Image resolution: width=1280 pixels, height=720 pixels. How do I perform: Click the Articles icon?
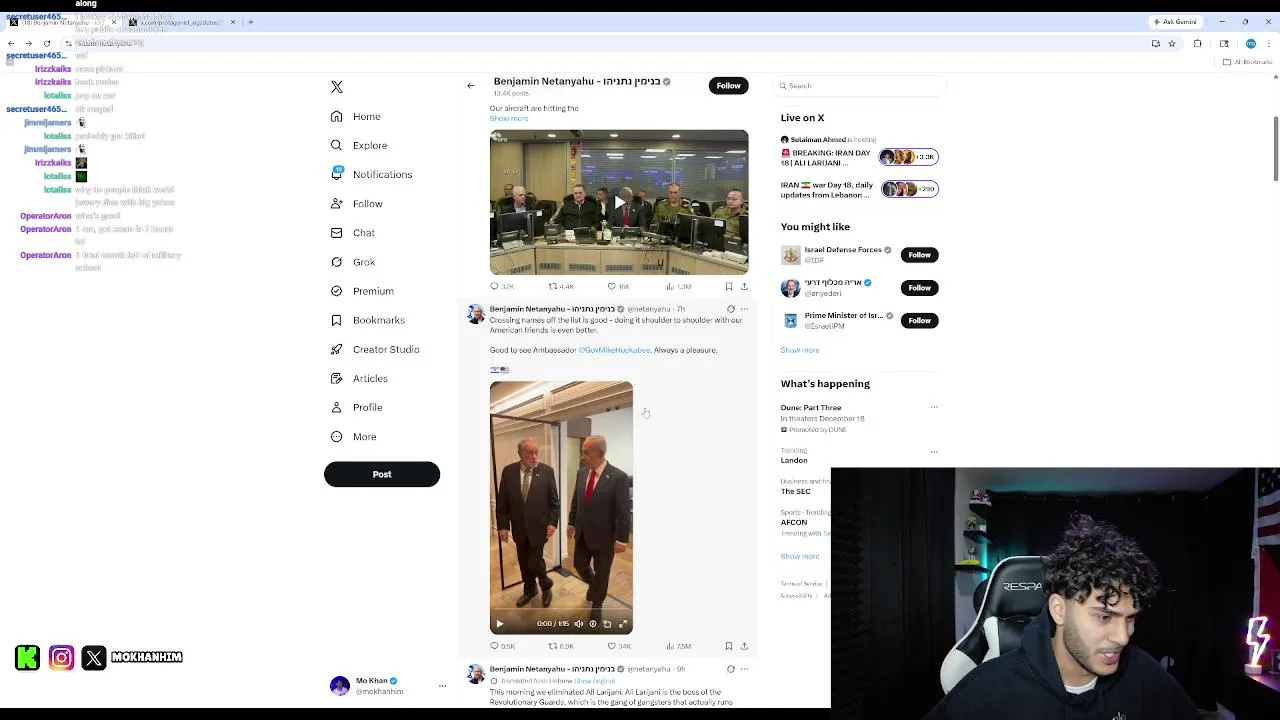[x=337, y=378]
